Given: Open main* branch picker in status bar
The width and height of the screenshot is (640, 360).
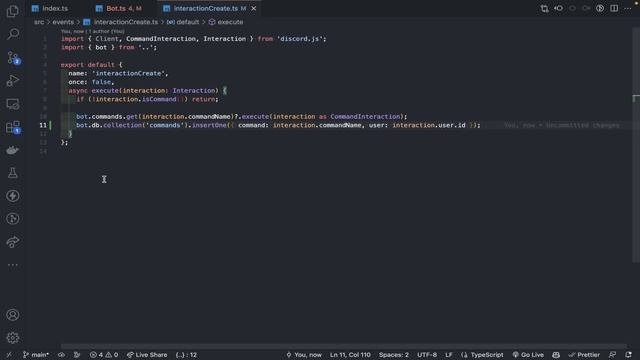Looking at the screenshot, I should (x=36, y=355).
